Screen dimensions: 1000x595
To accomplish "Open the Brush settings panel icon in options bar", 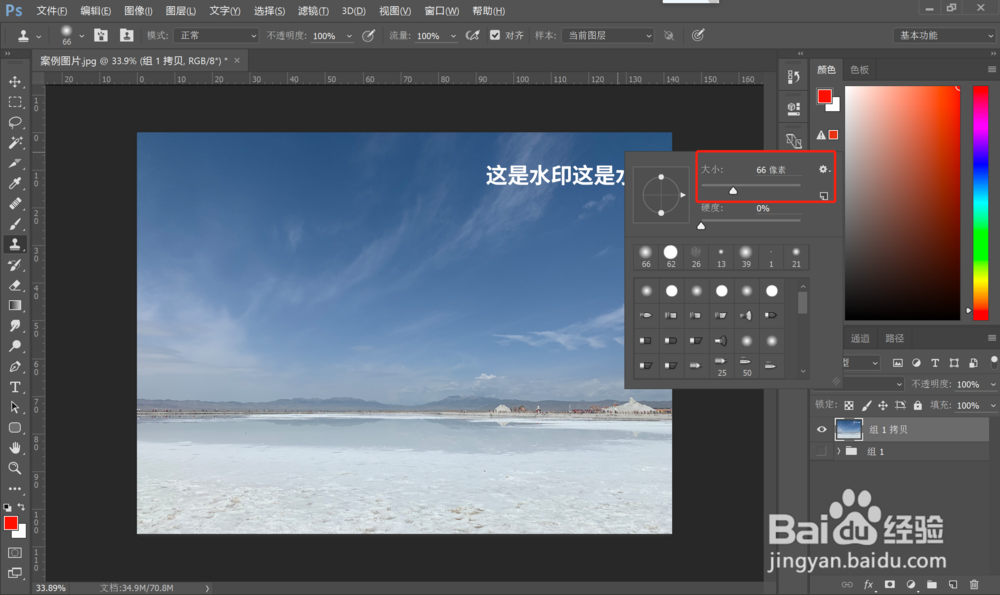I will 101,35.
